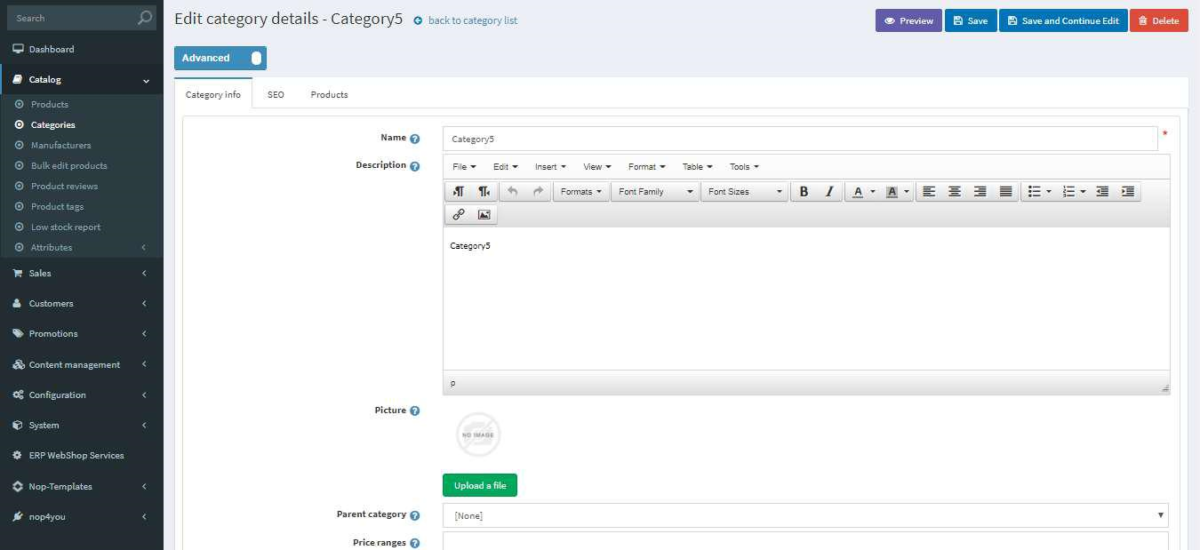Open help tooltip for Name field

point(415,139)
